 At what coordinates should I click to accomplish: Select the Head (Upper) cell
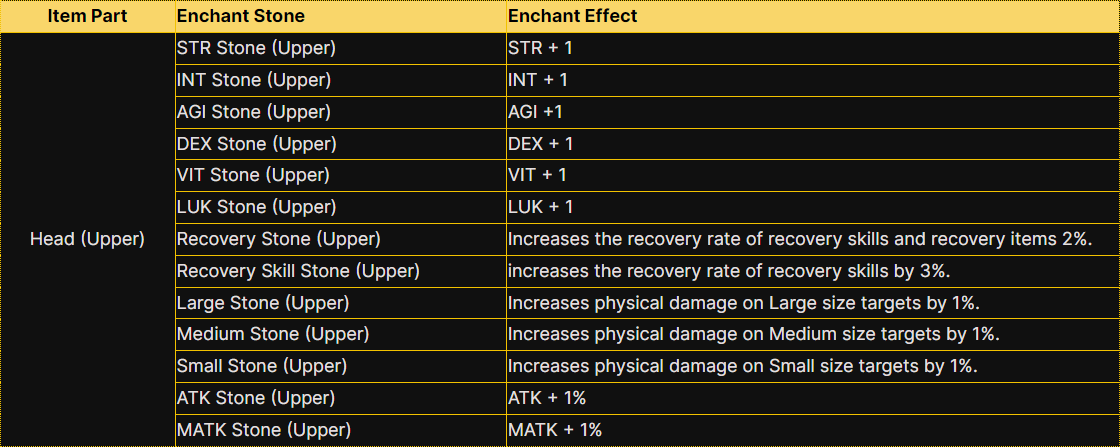pos(87,239)
